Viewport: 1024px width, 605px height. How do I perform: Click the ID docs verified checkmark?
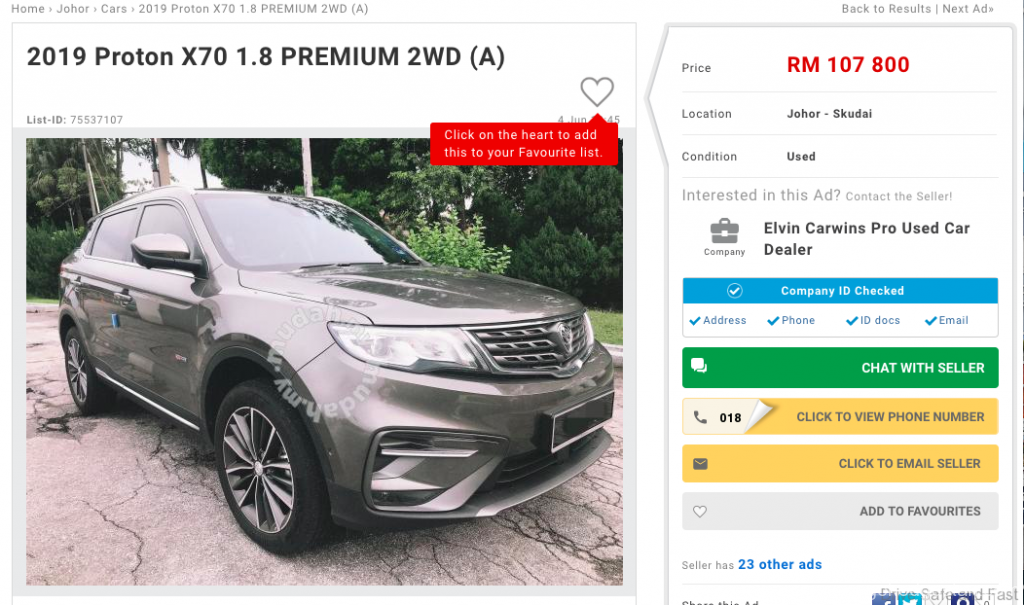[x=852, y=321]
